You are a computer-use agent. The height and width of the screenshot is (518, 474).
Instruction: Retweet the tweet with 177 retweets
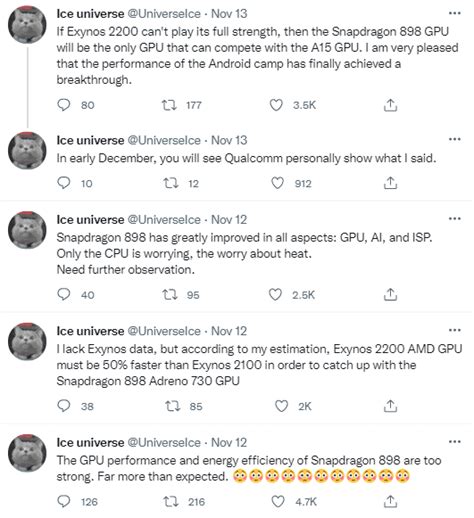point(169,105)
